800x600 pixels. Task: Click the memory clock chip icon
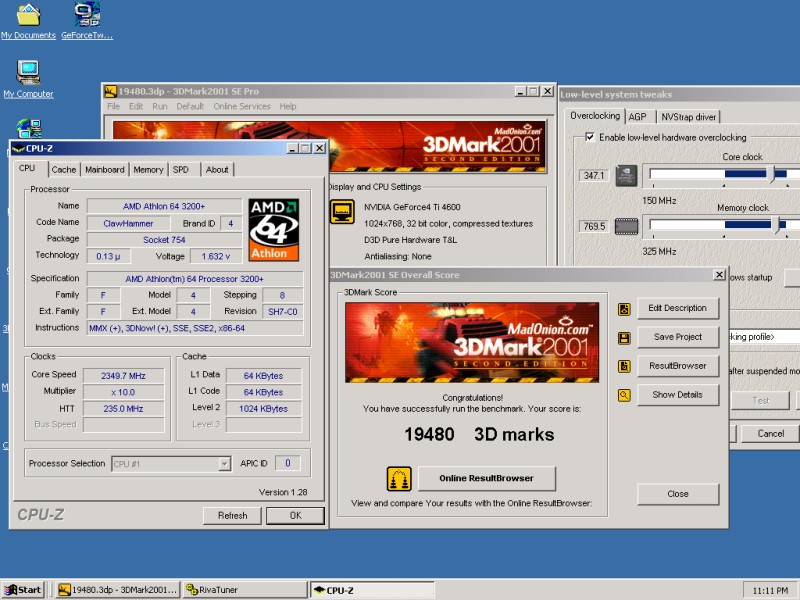[626, 227]
